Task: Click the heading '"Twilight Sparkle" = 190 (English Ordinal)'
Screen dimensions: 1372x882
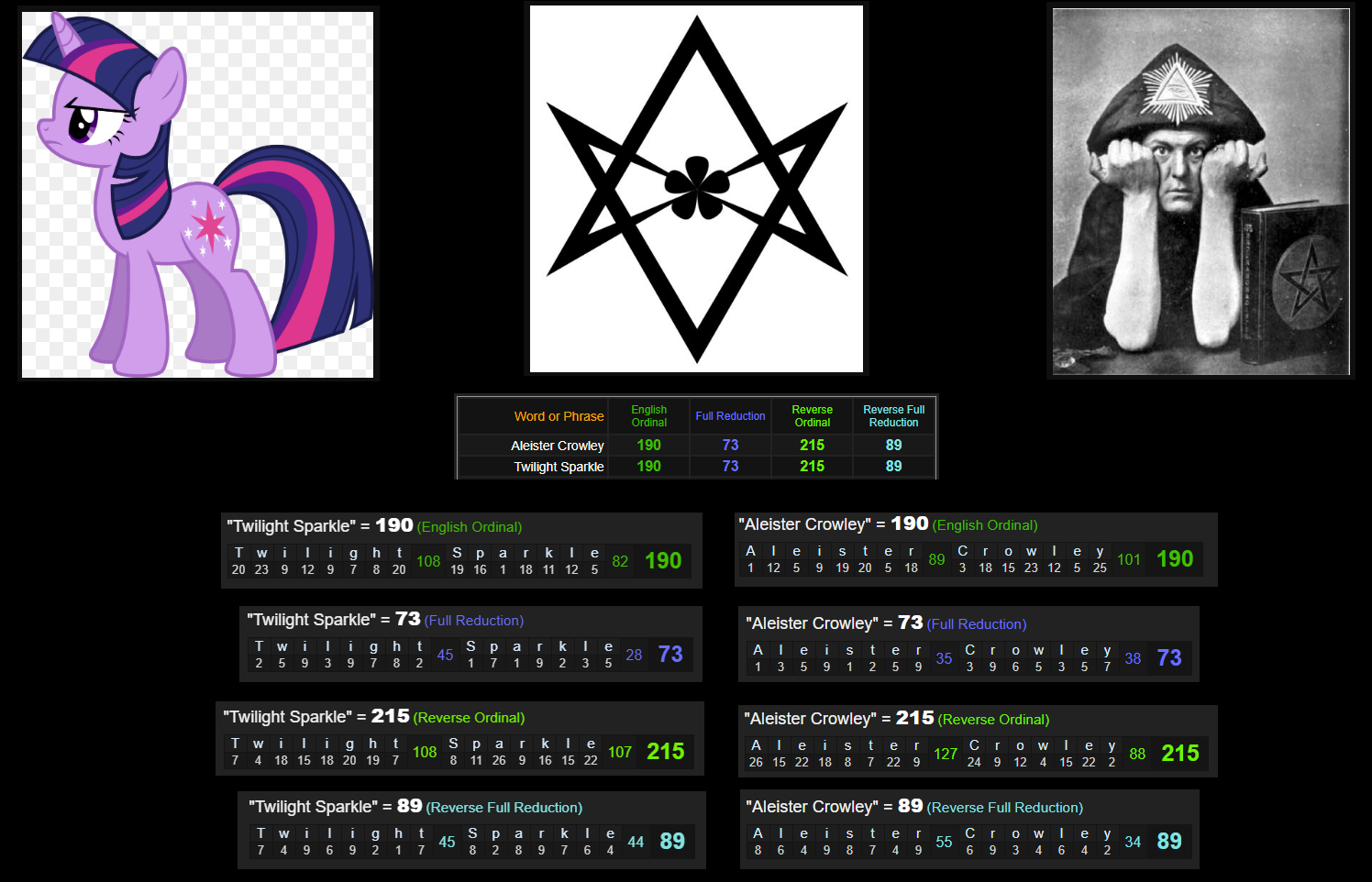Action: pos(374,525)
